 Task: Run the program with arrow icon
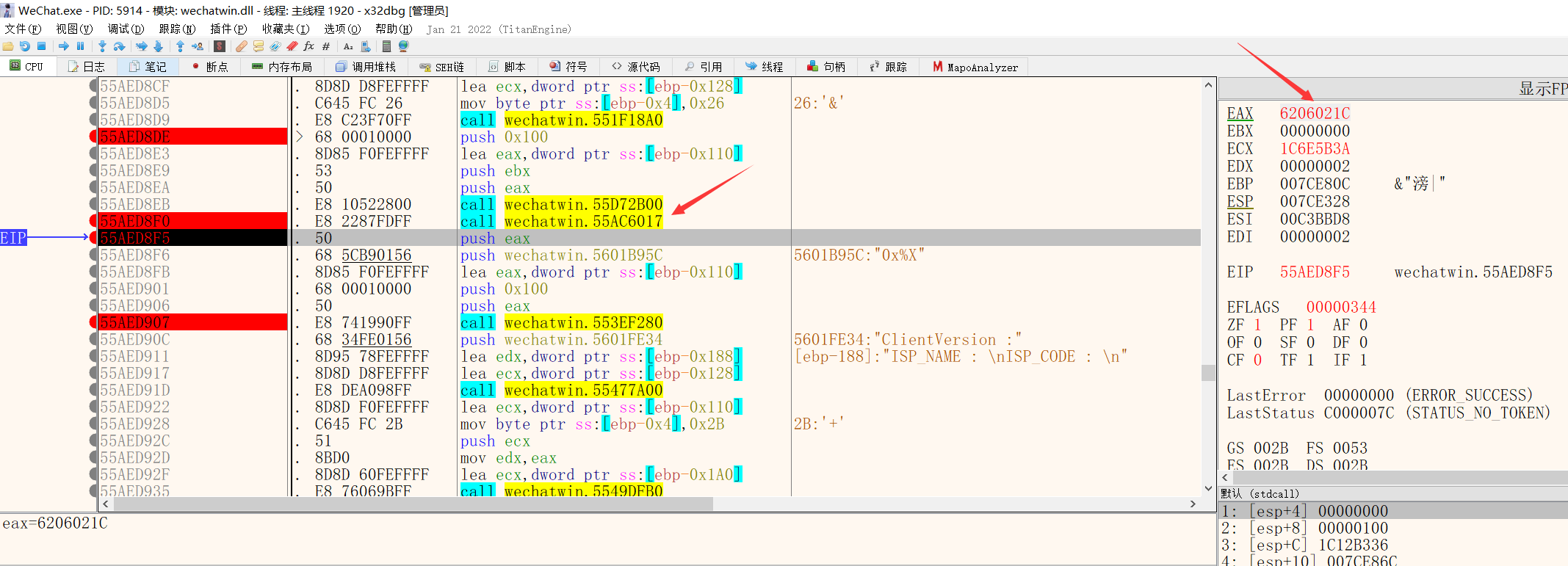(x=64, y=46)
